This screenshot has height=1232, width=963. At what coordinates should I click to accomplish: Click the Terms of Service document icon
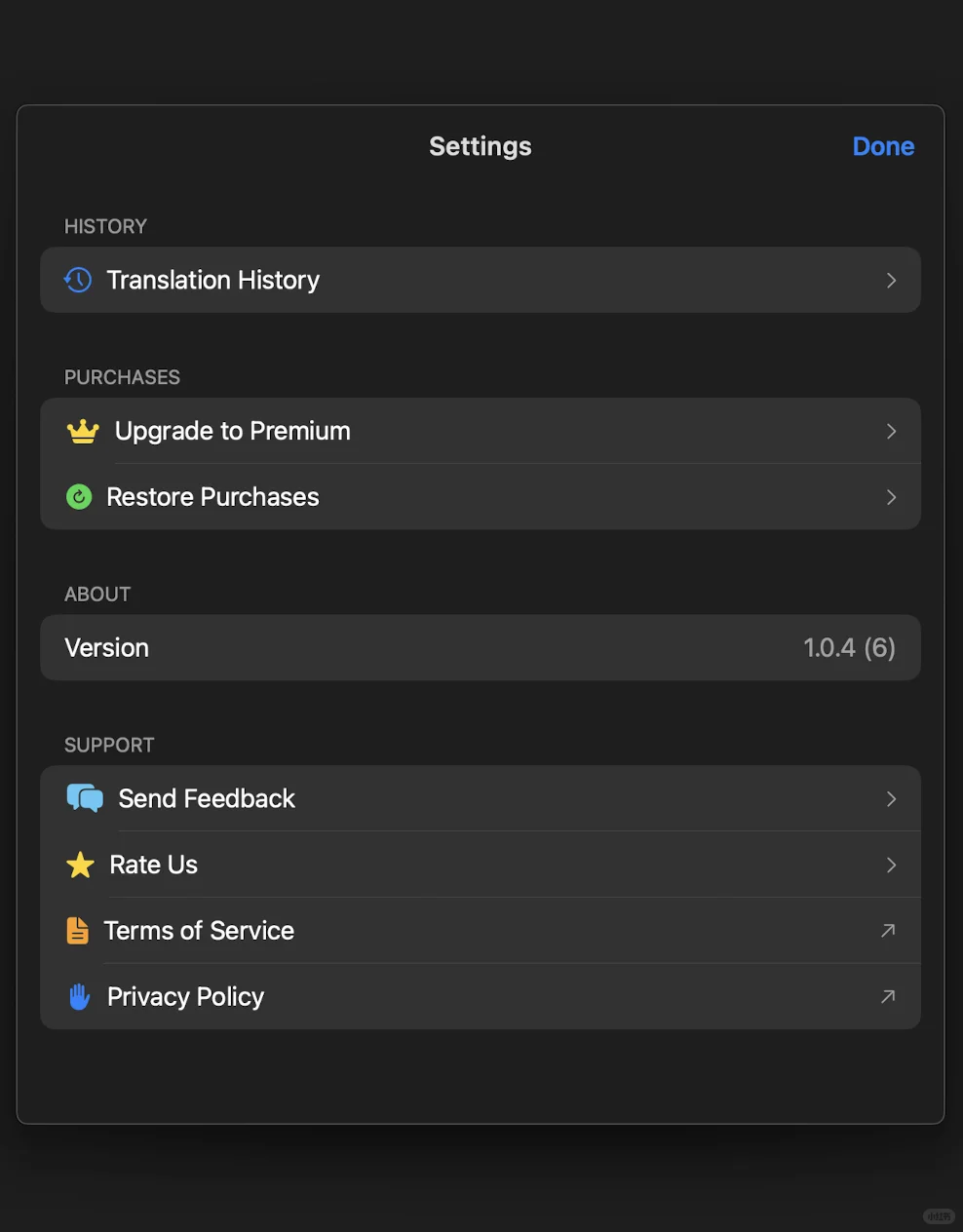pos(77,931)
